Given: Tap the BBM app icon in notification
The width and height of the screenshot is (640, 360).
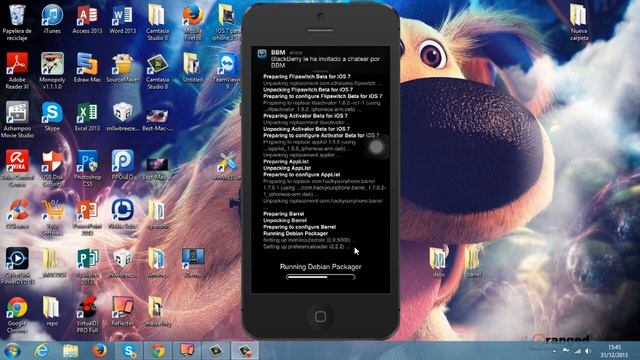Looking at the screenshot, I should coord(262,53).
